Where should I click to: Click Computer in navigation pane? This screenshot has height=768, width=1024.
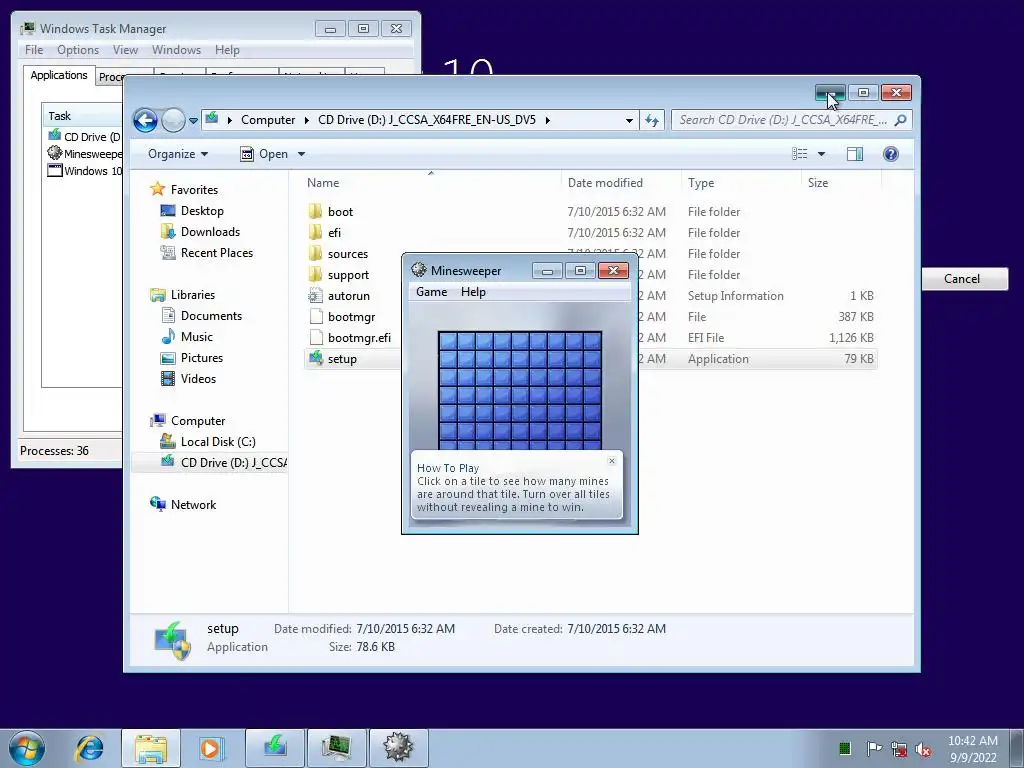(198, 421)
